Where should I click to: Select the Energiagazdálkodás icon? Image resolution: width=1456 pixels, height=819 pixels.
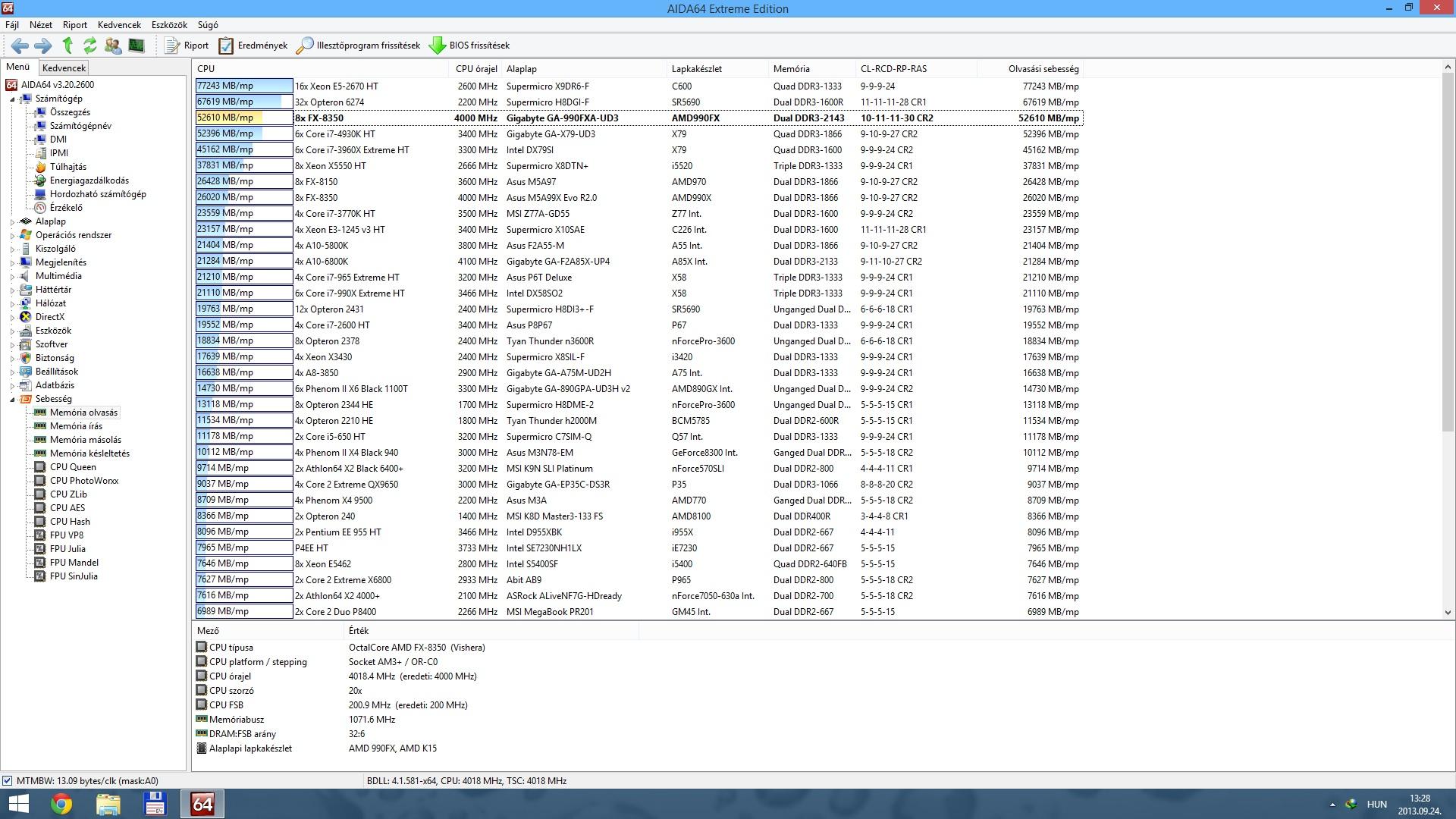[40, 180]
